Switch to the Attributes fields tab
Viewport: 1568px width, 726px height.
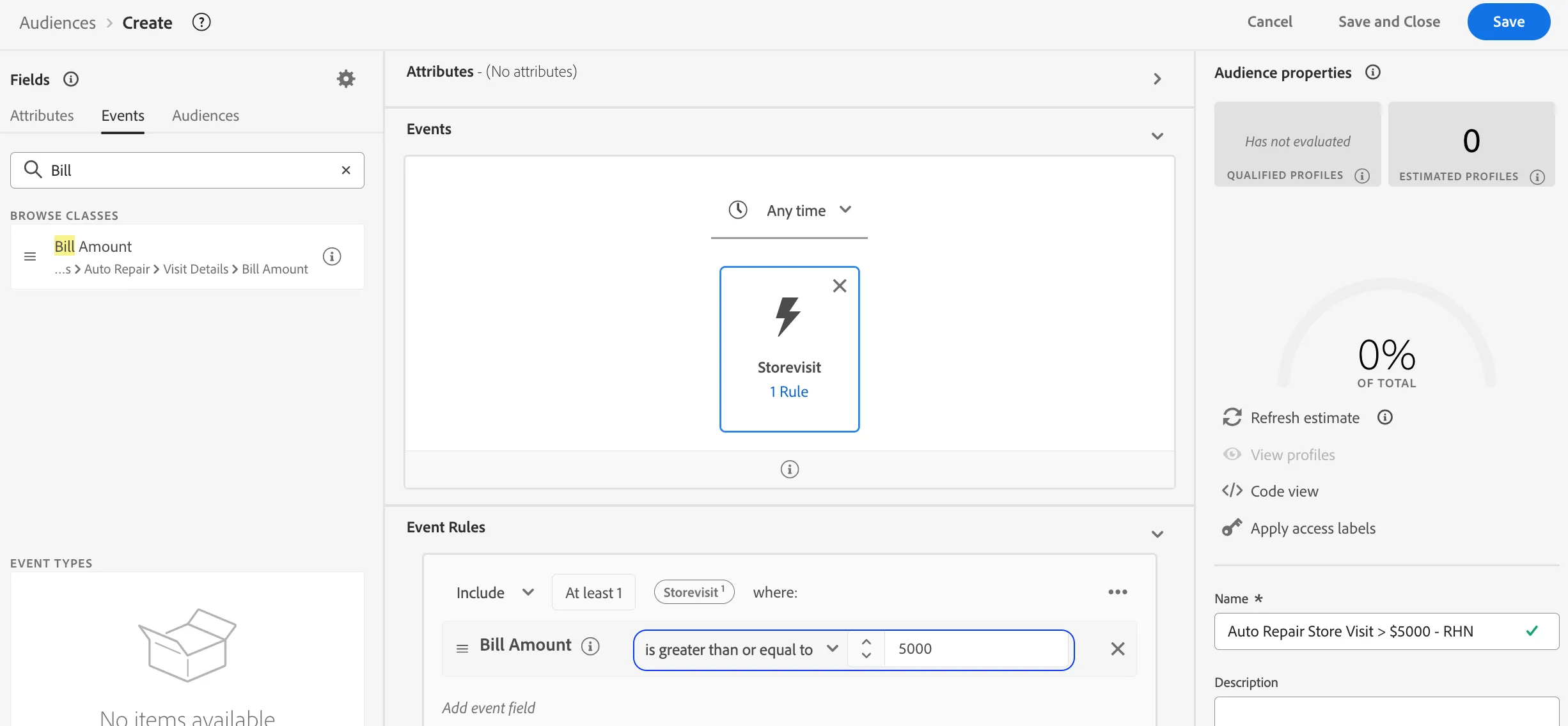(x=42, y=116)
